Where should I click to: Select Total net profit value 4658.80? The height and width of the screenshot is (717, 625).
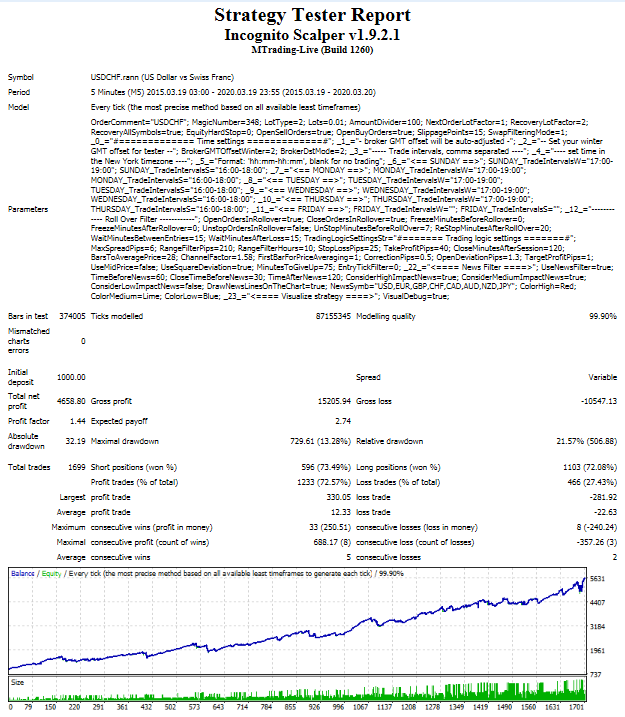tap(71, 401)
